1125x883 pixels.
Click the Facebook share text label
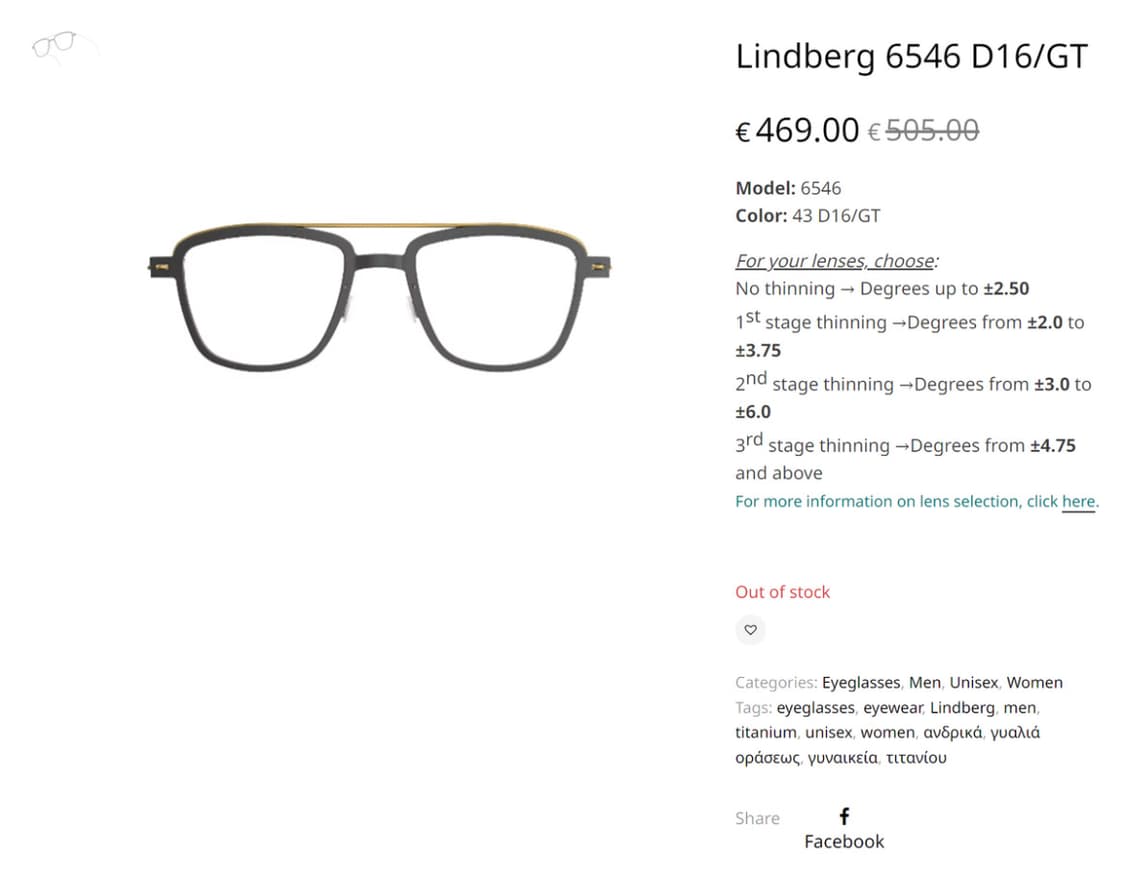[x=844, y=841]
